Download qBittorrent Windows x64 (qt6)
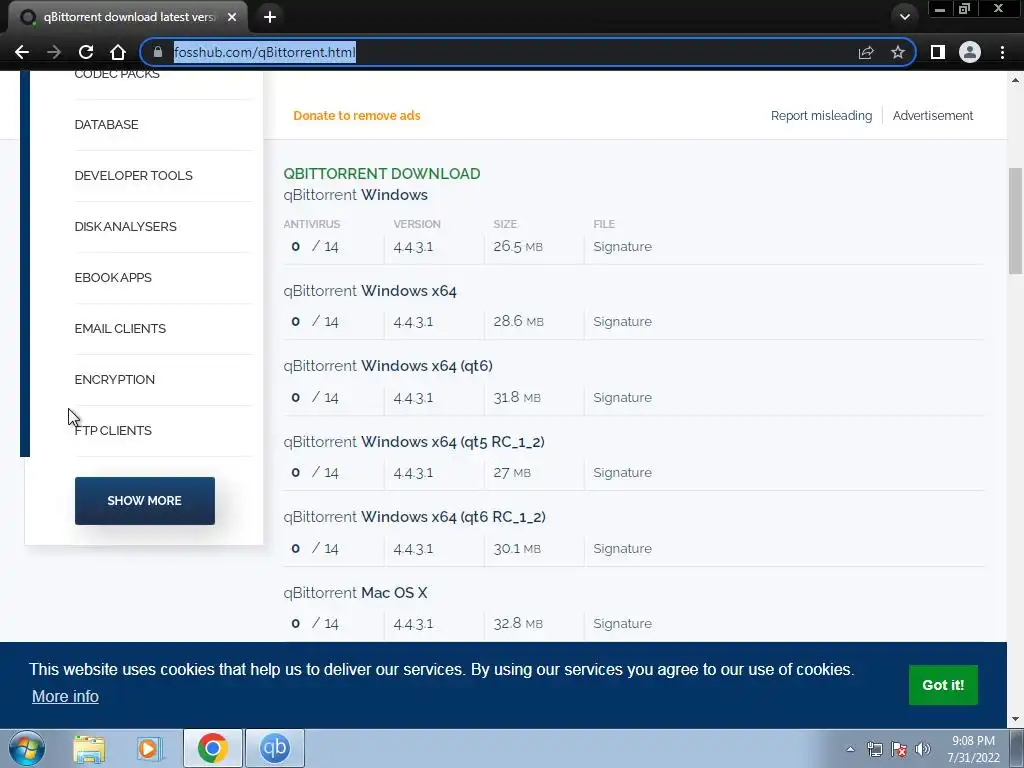 pos(388,366)
